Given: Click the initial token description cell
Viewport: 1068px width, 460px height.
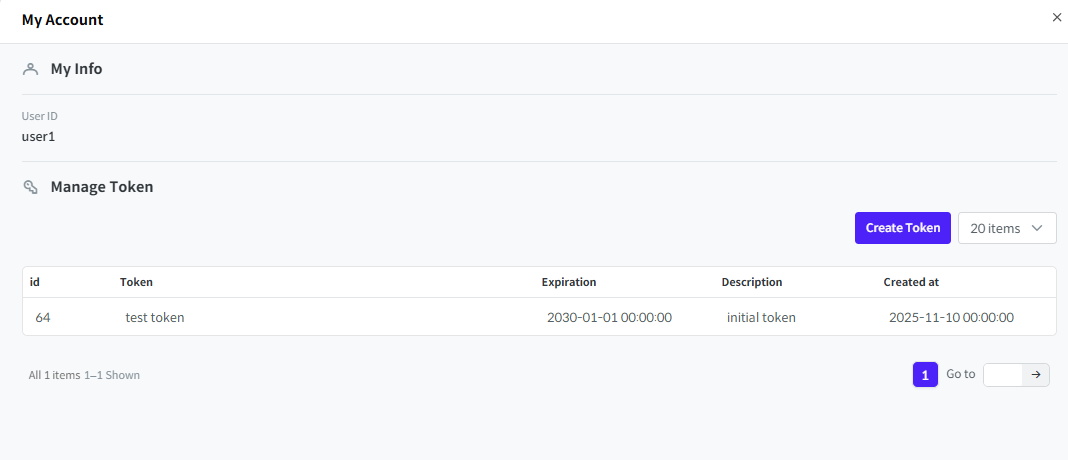Looking at the screenshot, I should (x=761, y=317).
